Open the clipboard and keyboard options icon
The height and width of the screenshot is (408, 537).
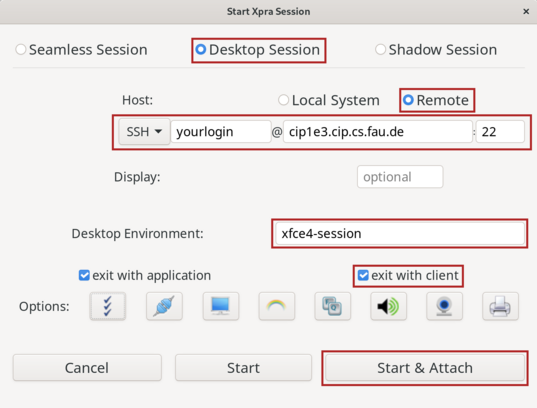(x=333, y=306)
